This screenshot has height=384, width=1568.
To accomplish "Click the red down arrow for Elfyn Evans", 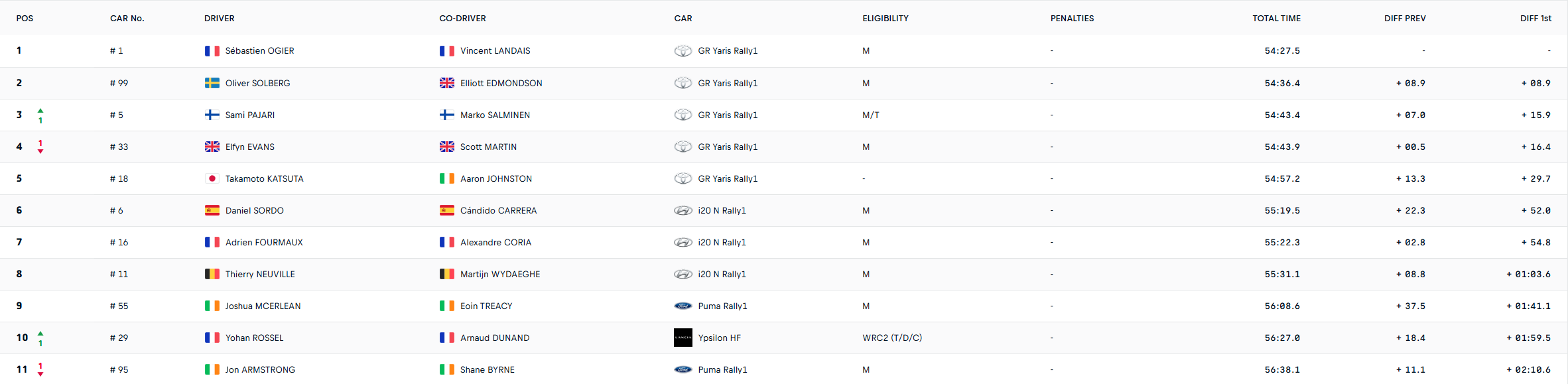I will 40,151.
